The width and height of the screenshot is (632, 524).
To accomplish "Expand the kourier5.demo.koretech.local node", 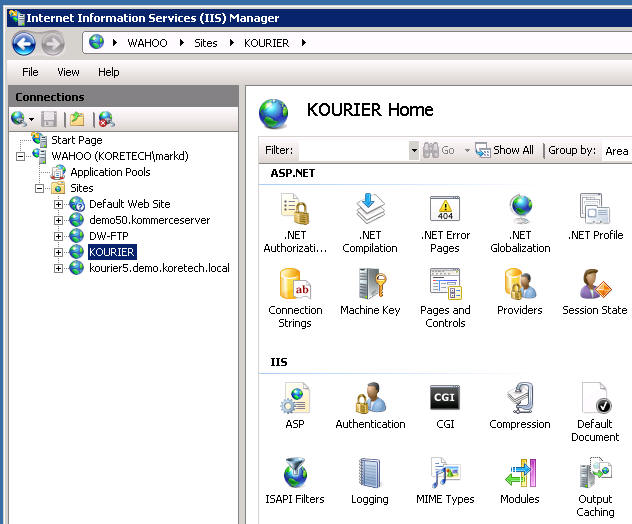I will coord(58,268).
